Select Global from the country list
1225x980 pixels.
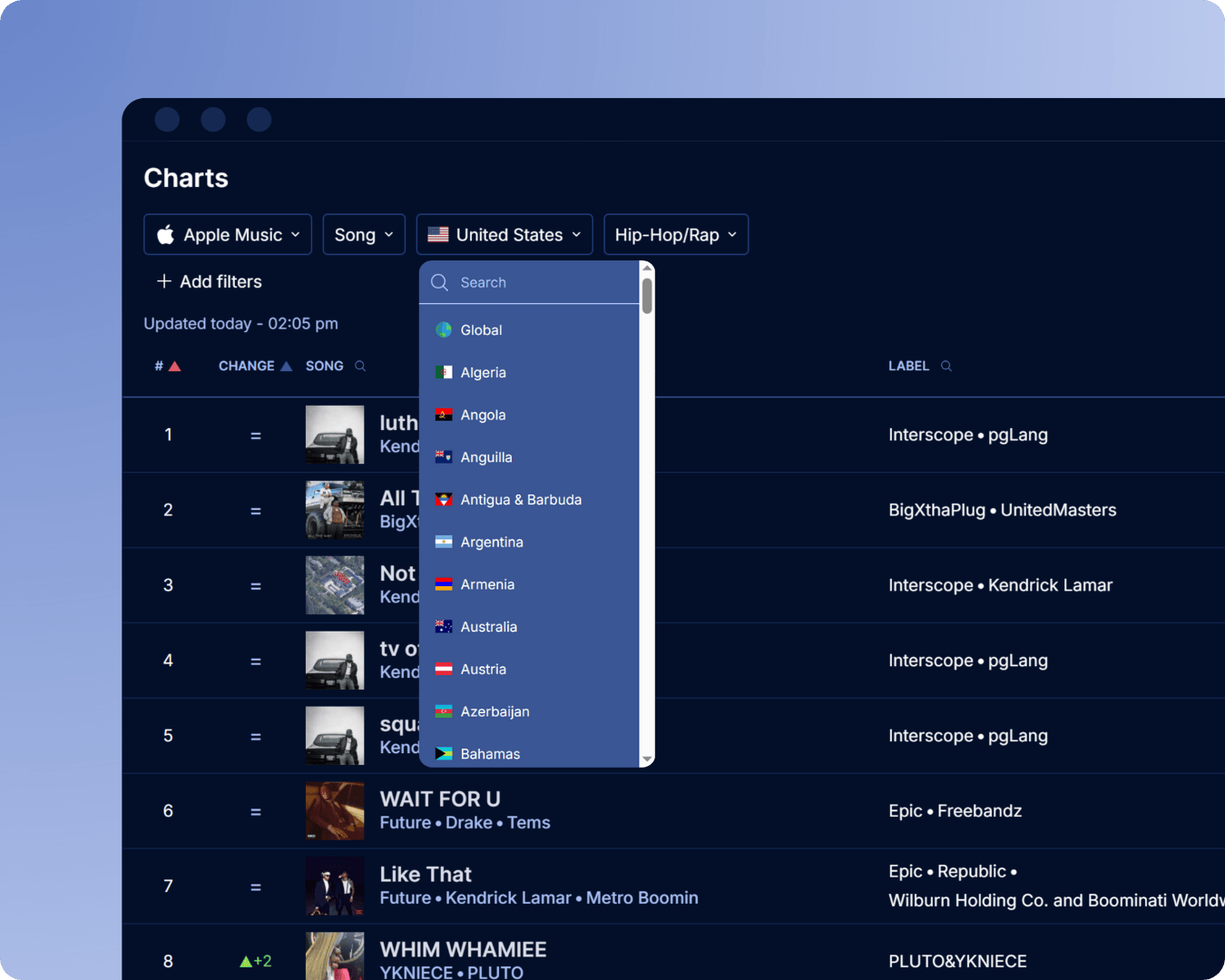[x=481, y=329]
